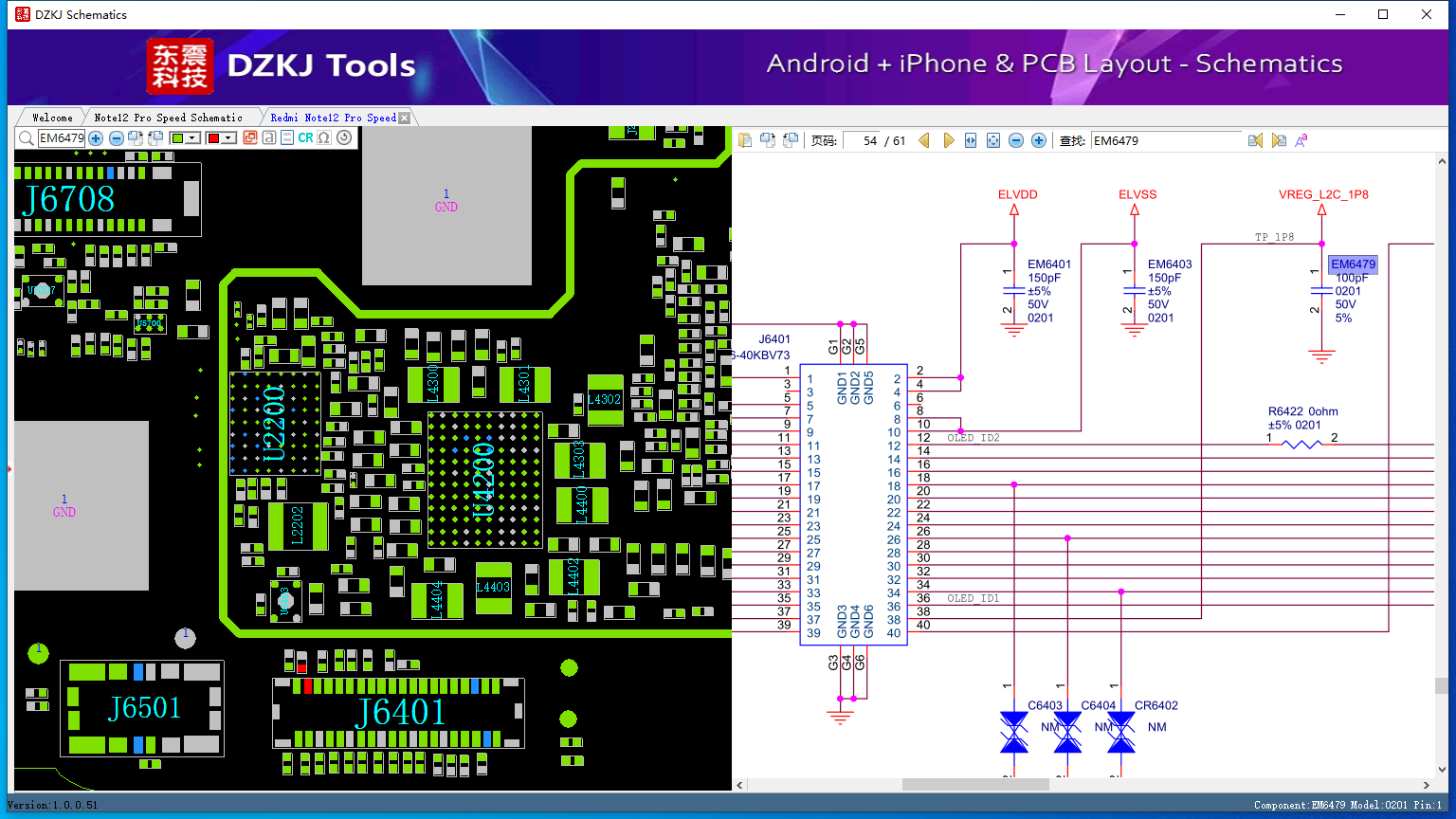
Task: Select connector J6501 on the PCB
Action: [x=143, y=708]
